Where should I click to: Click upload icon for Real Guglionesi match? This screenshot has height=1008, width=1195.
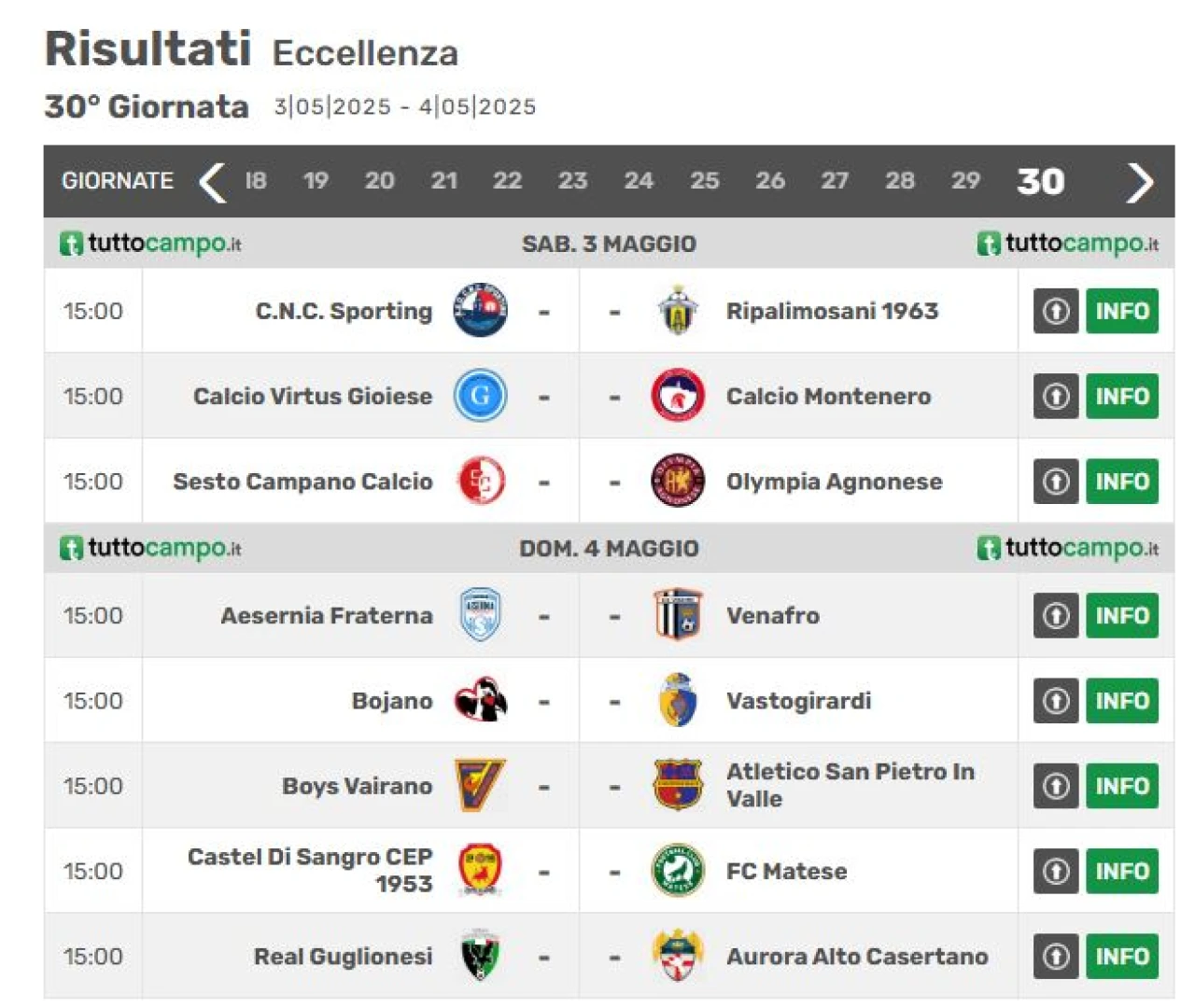pos(1056,957)
